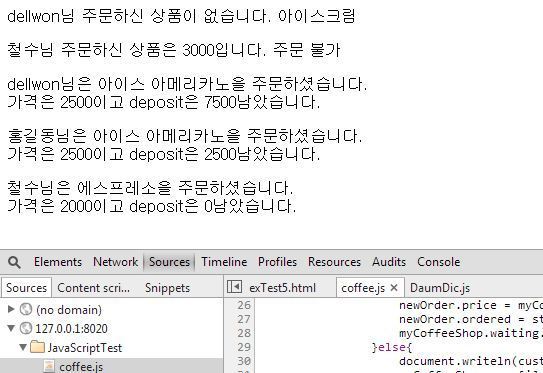Click '홍길동님은 아이스 아메리카노을 주문하셨습니다' text
This screenshot has height=373, width=543.
pos(185,136)
